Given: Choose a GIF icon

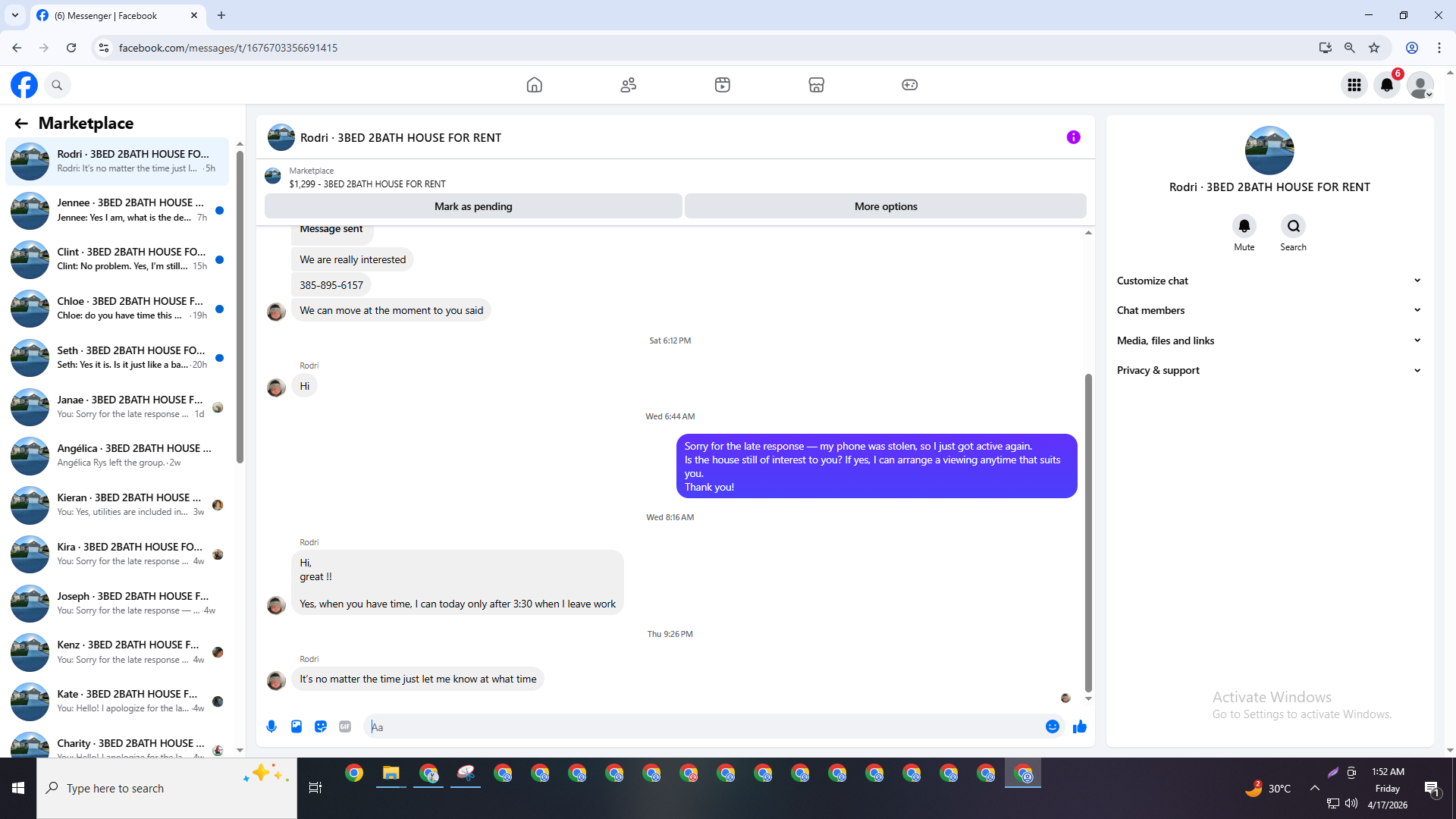Looking at the screenshot, I should 345,726.
